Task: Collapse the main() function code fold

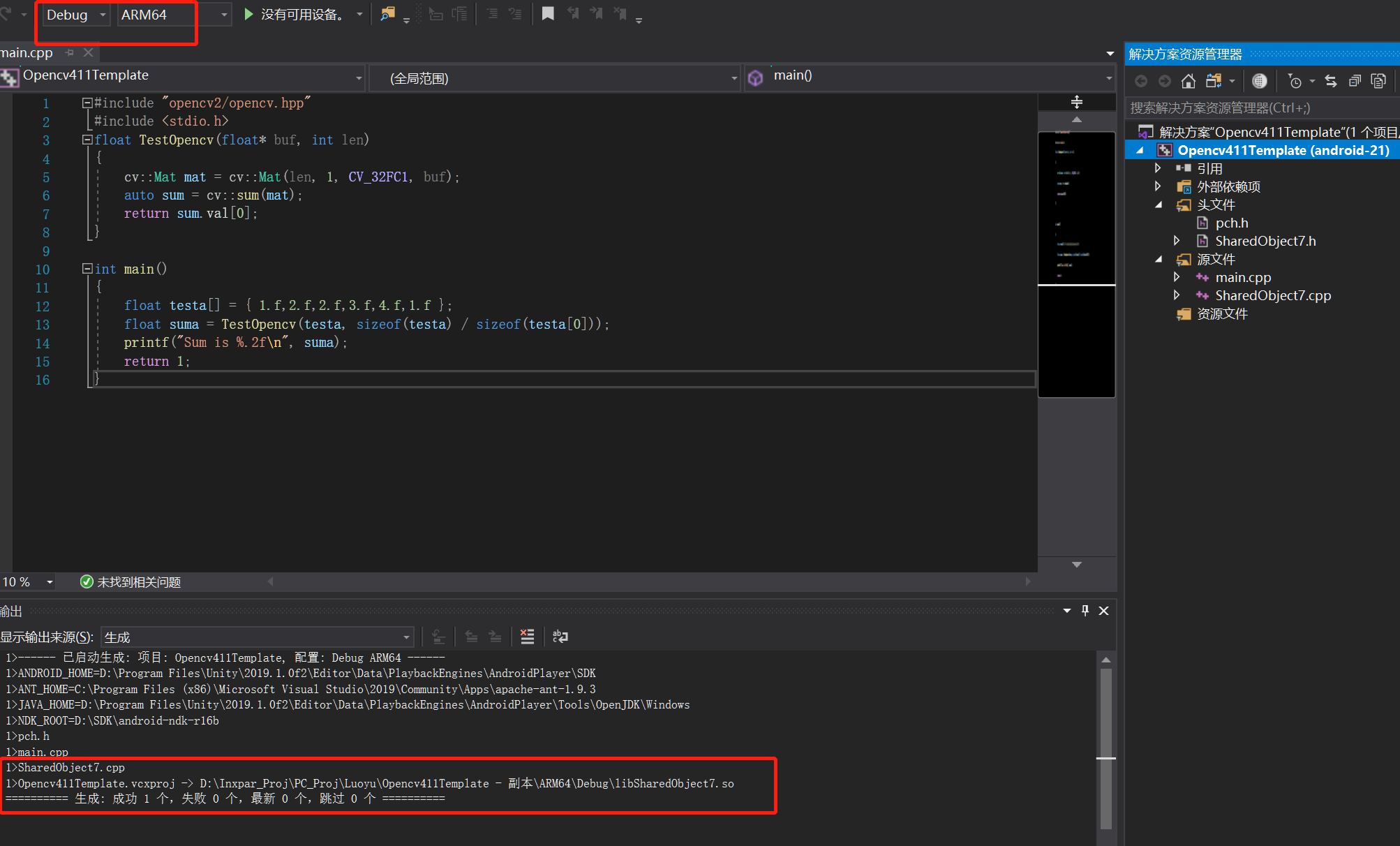Action: click(87, 269)
